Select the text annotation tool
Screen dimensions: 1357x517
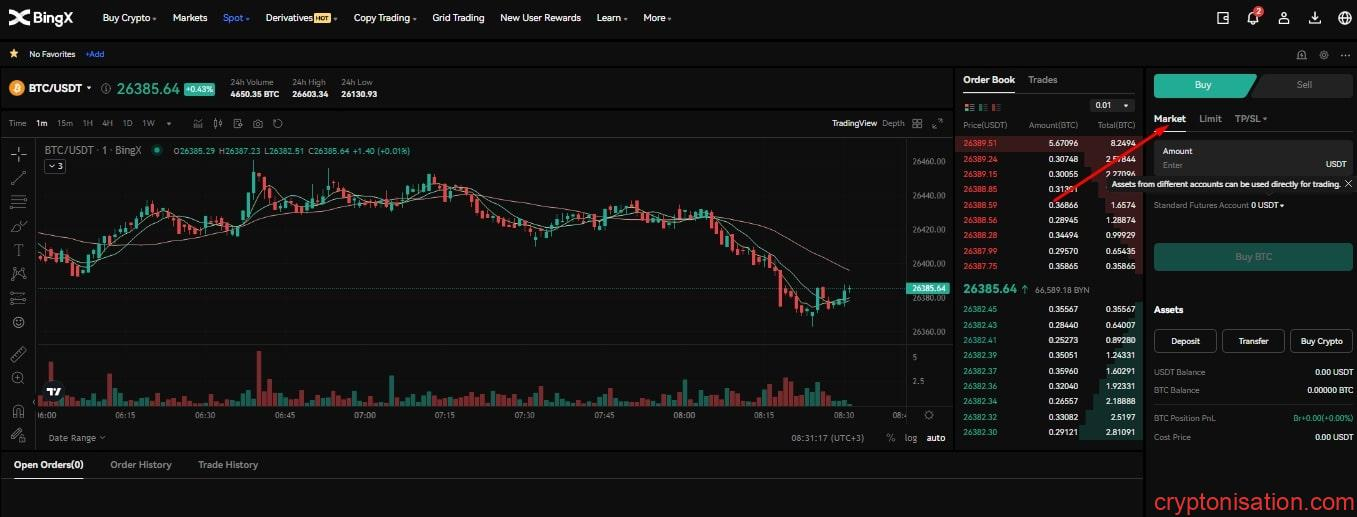[x=18, y=250]
